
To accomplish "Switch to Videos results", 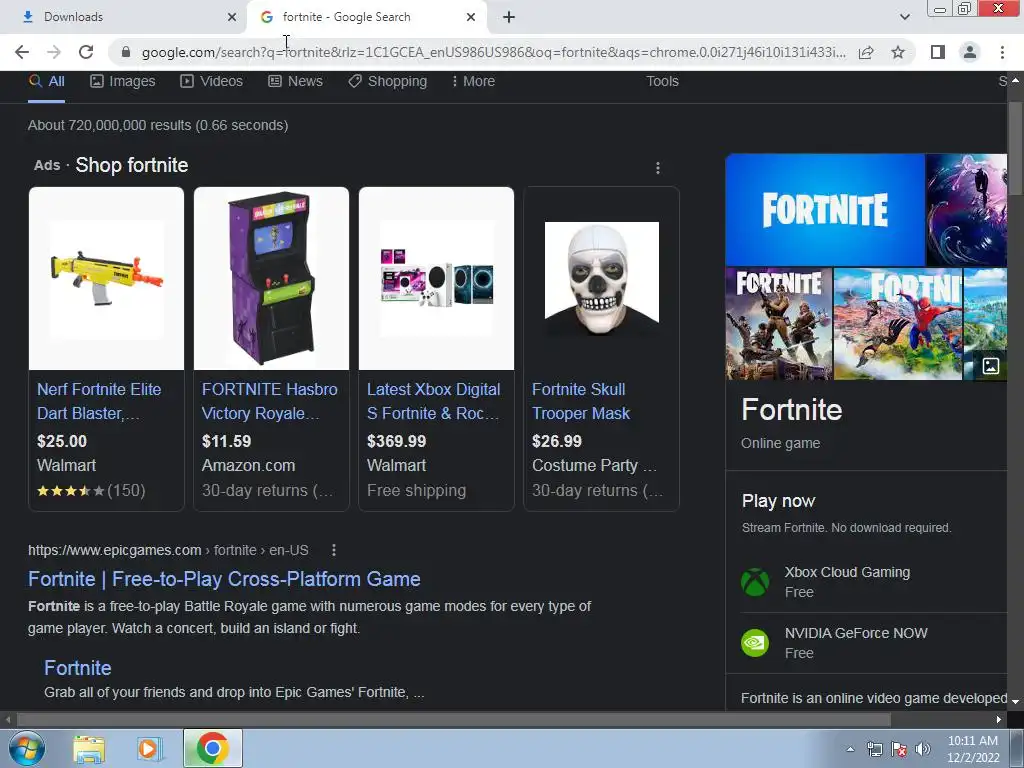I will [x=212, y=81].
